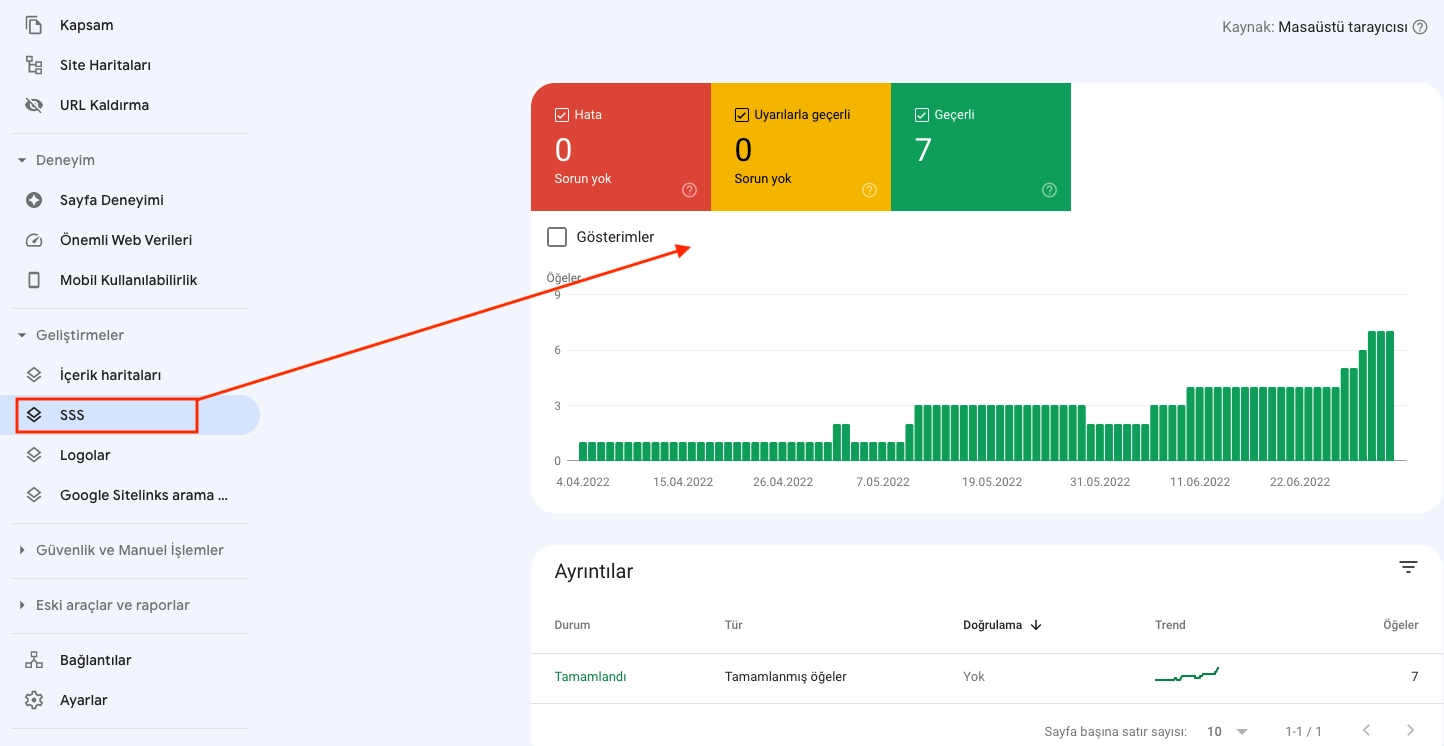
Task: Select the Site Haritaları sitemaps icon
Action: click(x=33, y=64)
